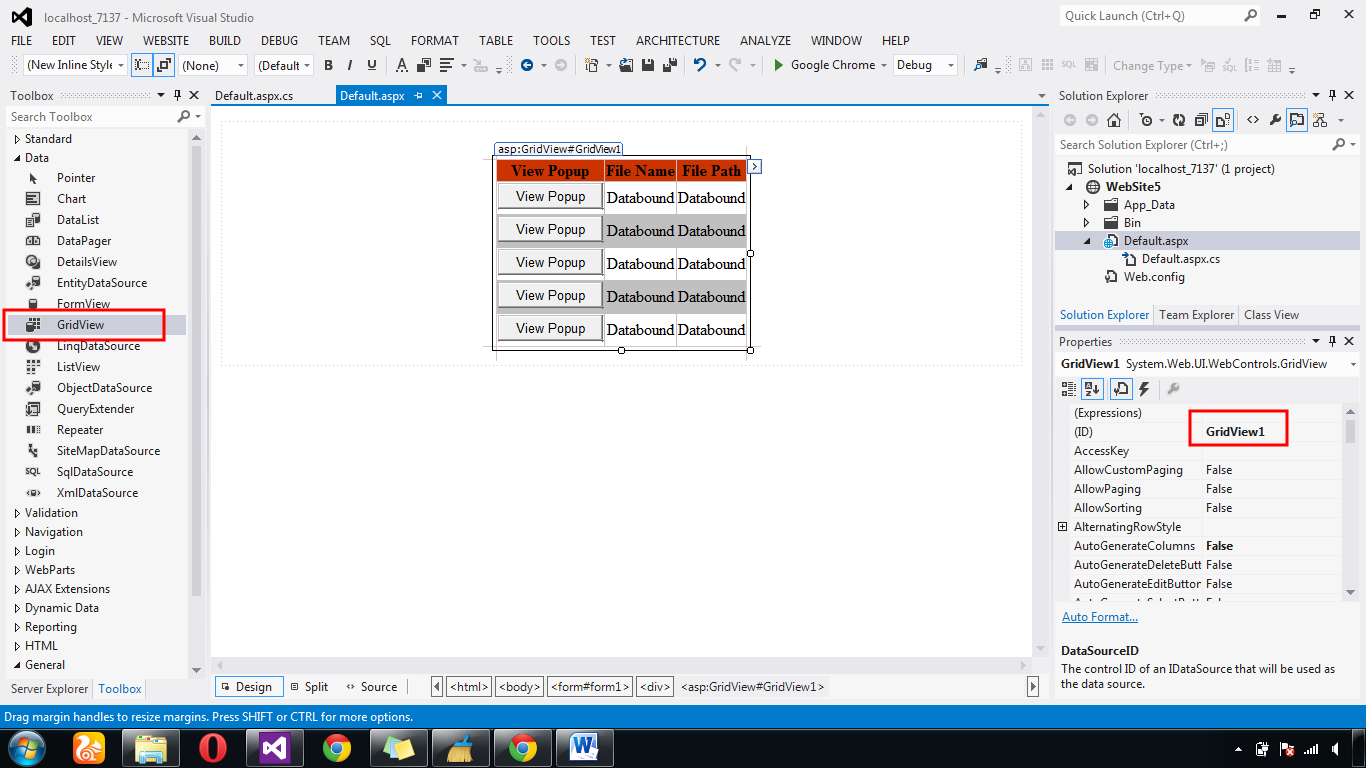Click the <form#form1> breadcrumb tag
The width and height of the screenshot is (1366, 768).
[x=590, y=687]
